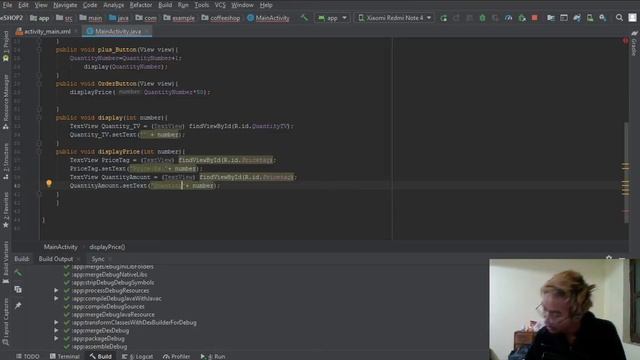
Task: Click inside the QuantityAmount.setText code line
Action: click(144, 186)
